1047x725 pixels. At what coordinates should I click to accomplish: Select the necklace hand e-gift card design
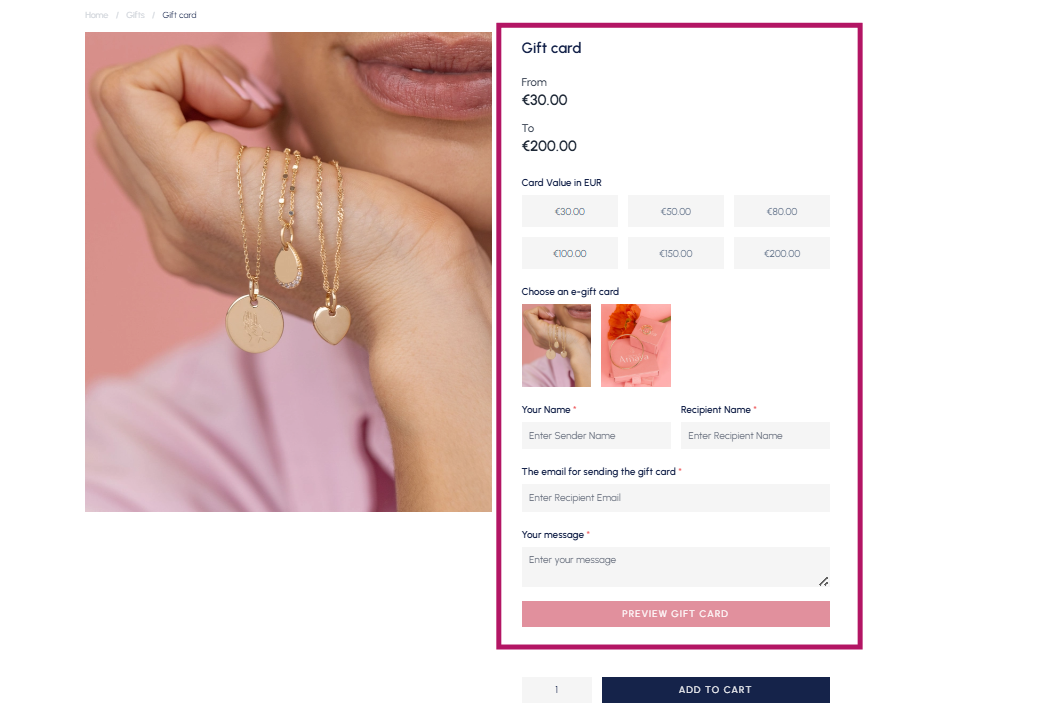coord(556,345)
